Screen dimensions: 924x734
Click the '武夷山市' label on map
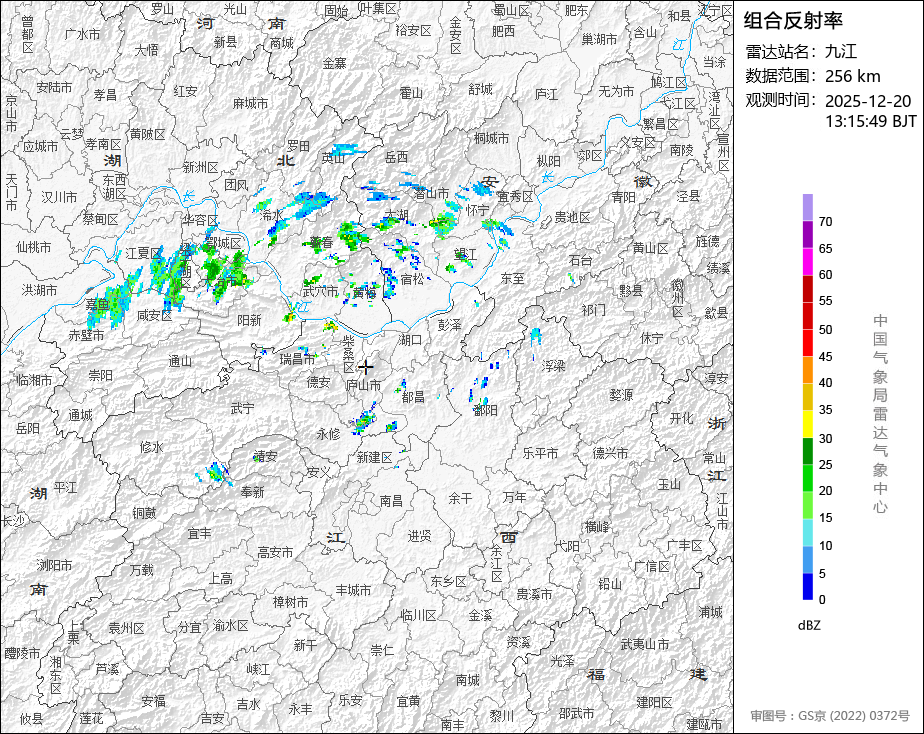(x=645, y=644)
